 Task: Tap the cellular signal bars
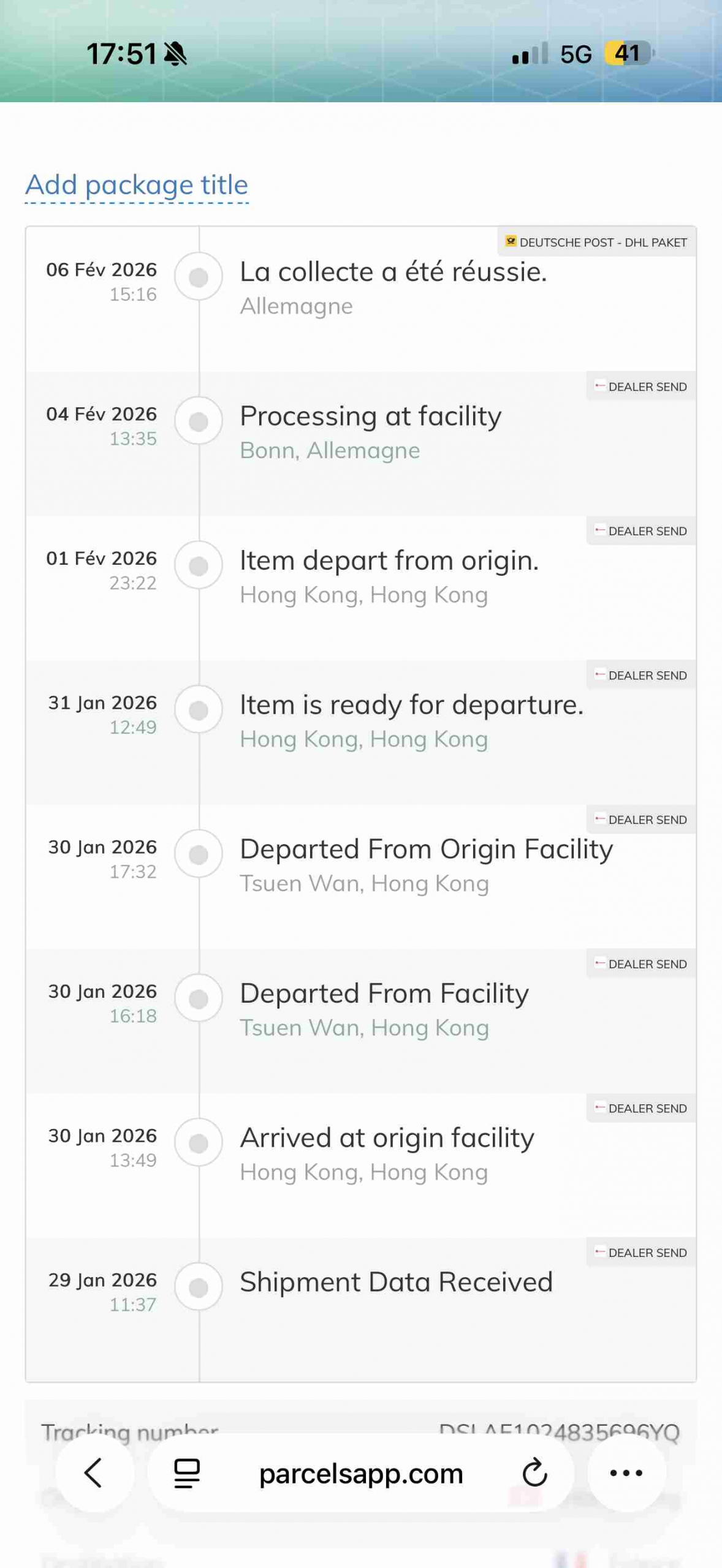coord(530,54)
